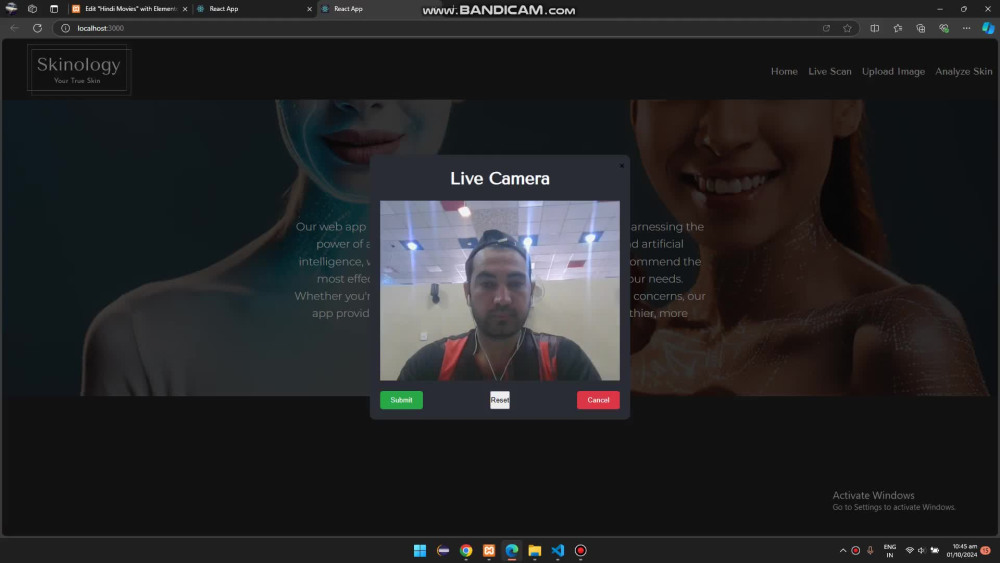Show hidden icons chevron in system tray

click(x=842, y=550)
